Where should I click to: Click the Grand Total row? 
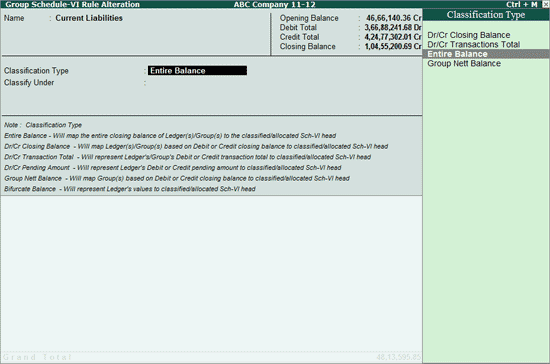click(212, 357)
